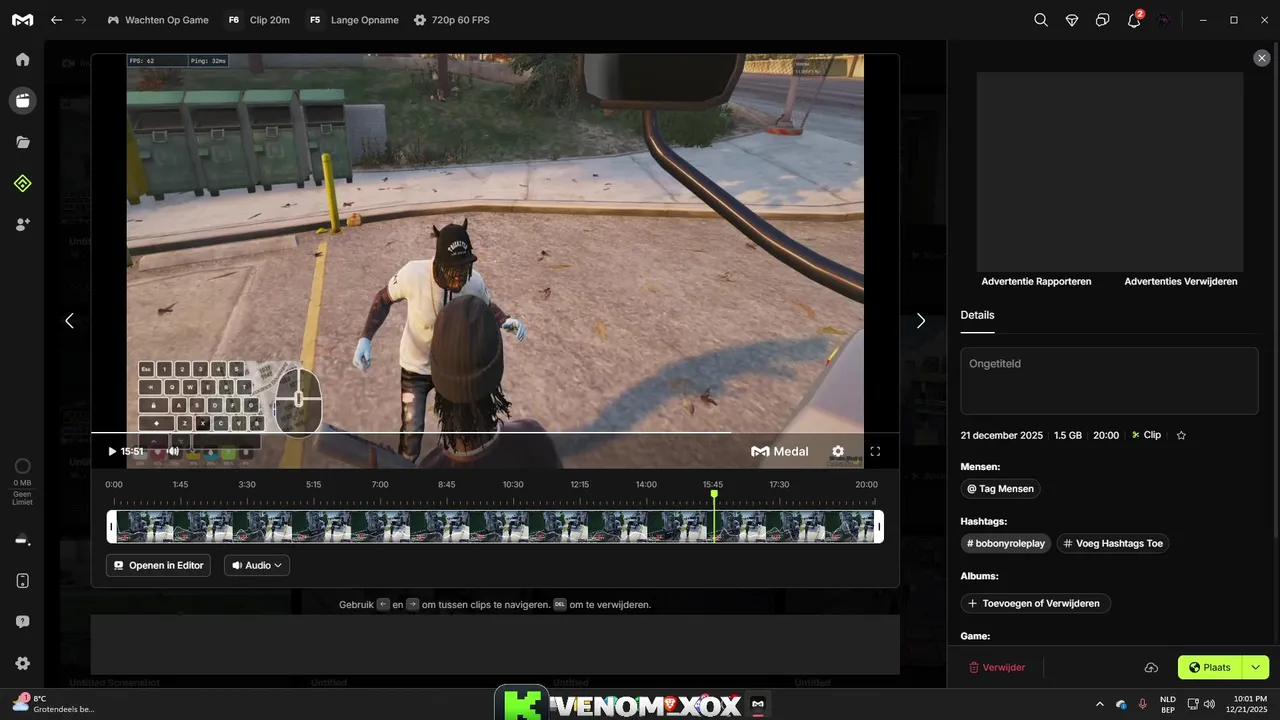
Task: Open the green diamond sidebar icon
Action: (22, 183)
